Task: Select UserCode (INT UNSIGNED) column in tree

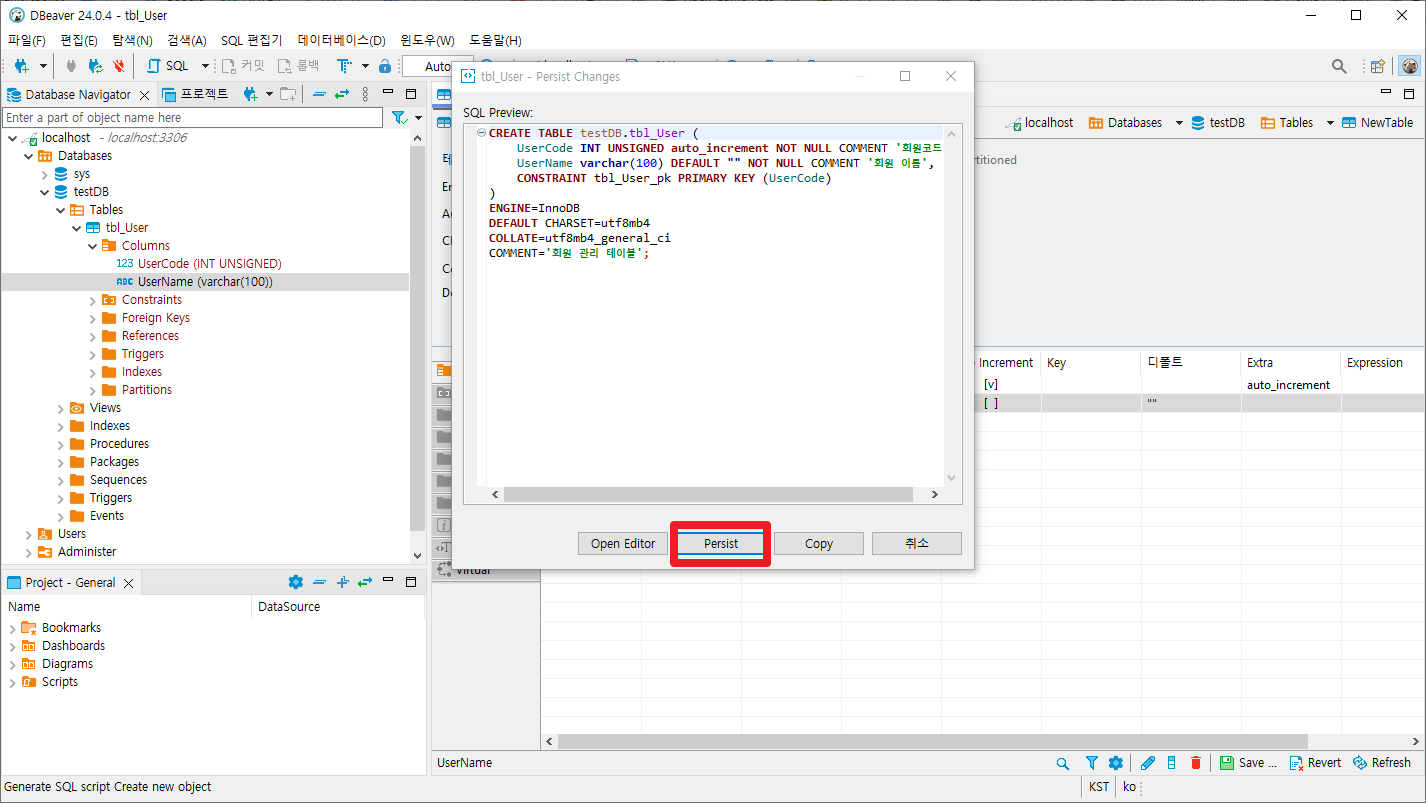Action: (x=209, y=264)
